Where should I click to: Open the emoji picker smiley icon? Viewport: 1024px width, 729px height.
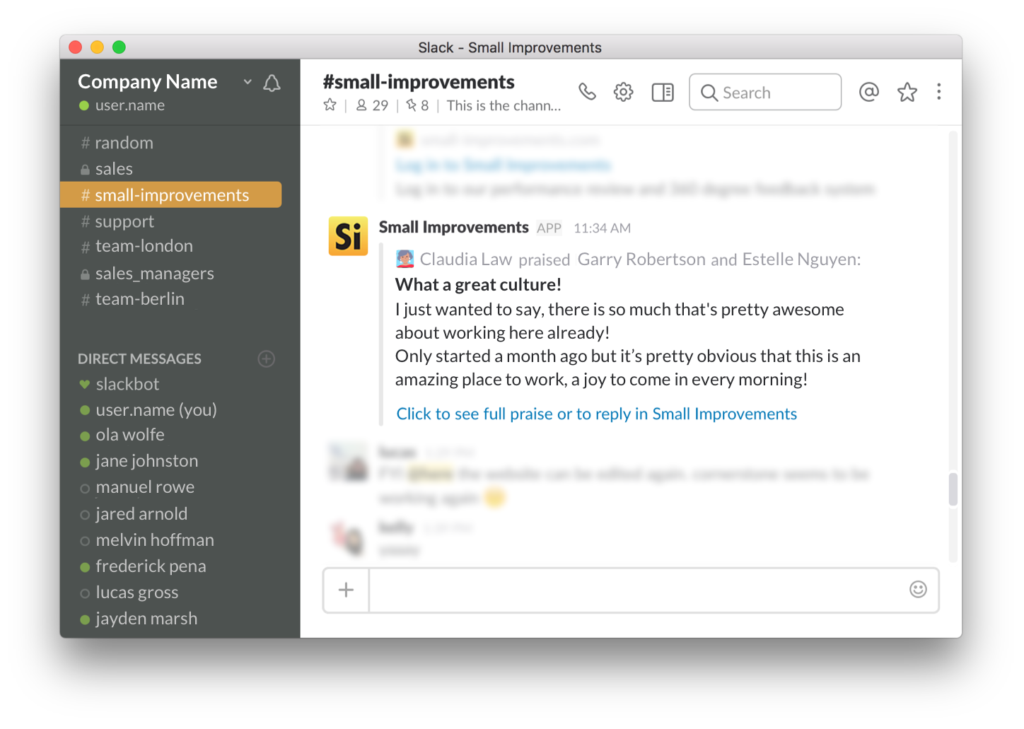(918, 589)
